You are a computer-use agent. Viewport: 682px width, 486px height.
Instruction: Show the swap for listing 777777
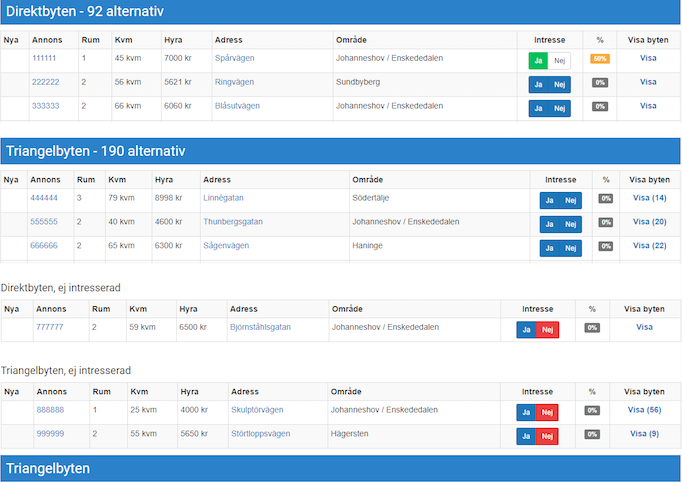[x=644, y=327]
